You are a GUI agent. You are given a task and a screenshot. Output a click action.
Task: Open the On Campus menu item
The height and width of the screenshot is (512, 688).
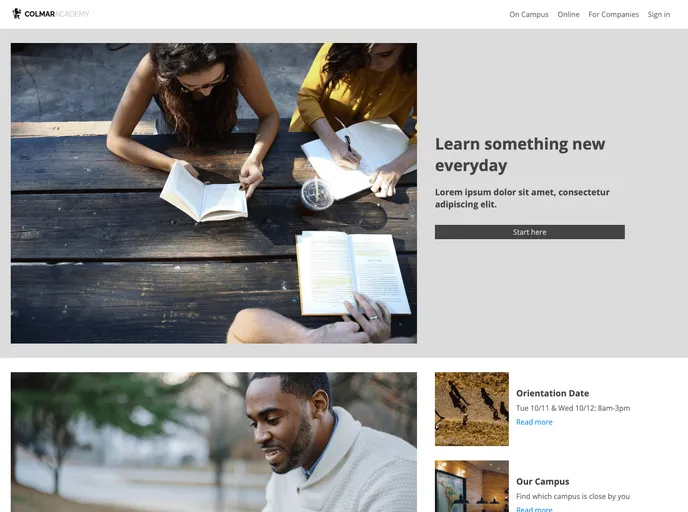(x=529, y=14)
